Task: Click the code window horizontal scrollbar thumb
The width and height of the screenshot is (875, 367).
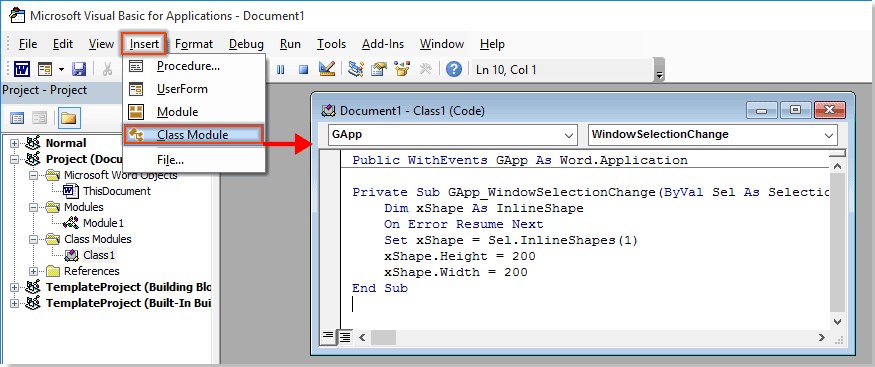Action: (x=383, y=337)
